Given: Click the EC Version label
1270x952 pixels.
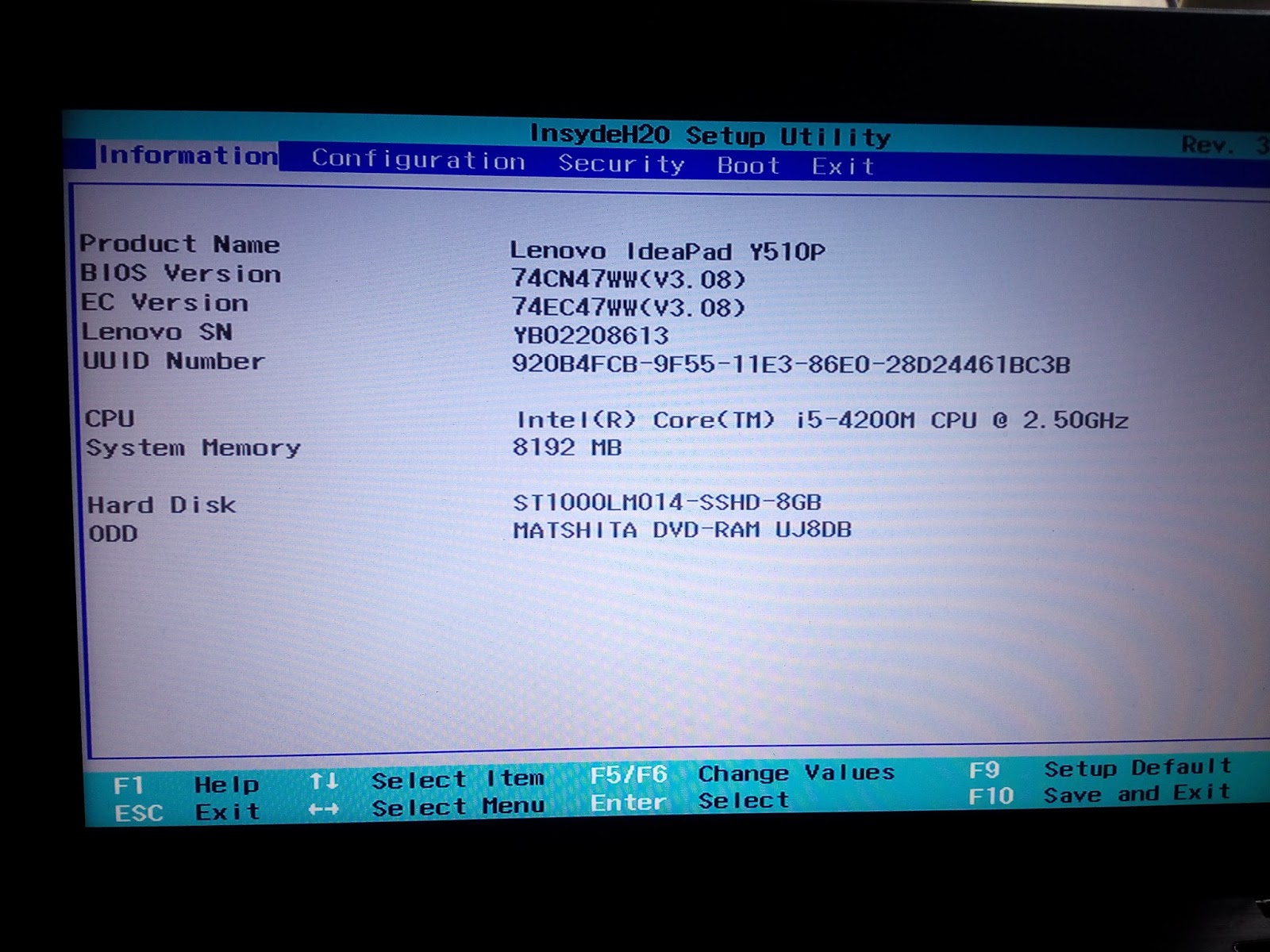Looking at the screenshot, I should pyautogui.click(x=164, y=302).
